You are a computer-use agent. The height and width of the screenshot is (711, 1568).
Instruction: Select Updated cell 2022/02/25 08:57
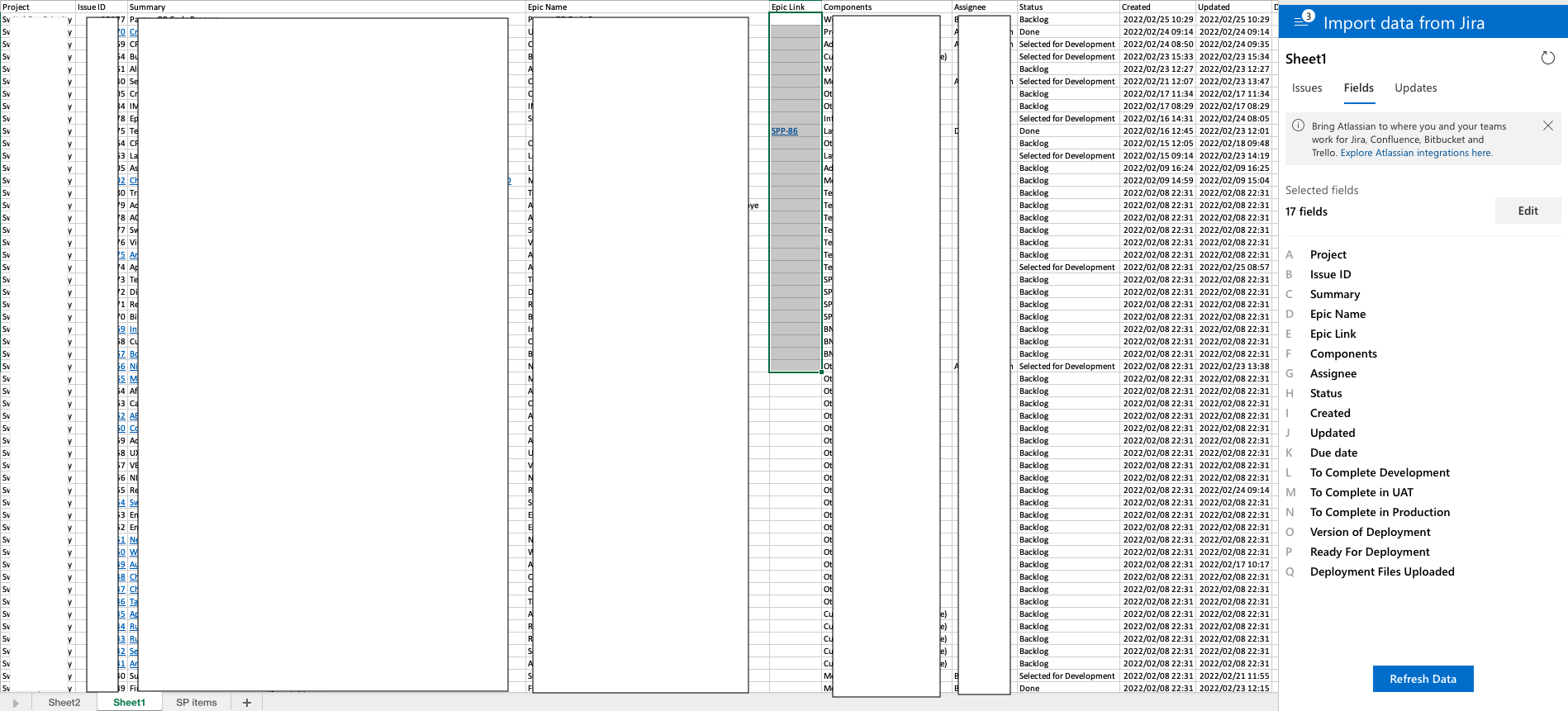coord(1234,267)
